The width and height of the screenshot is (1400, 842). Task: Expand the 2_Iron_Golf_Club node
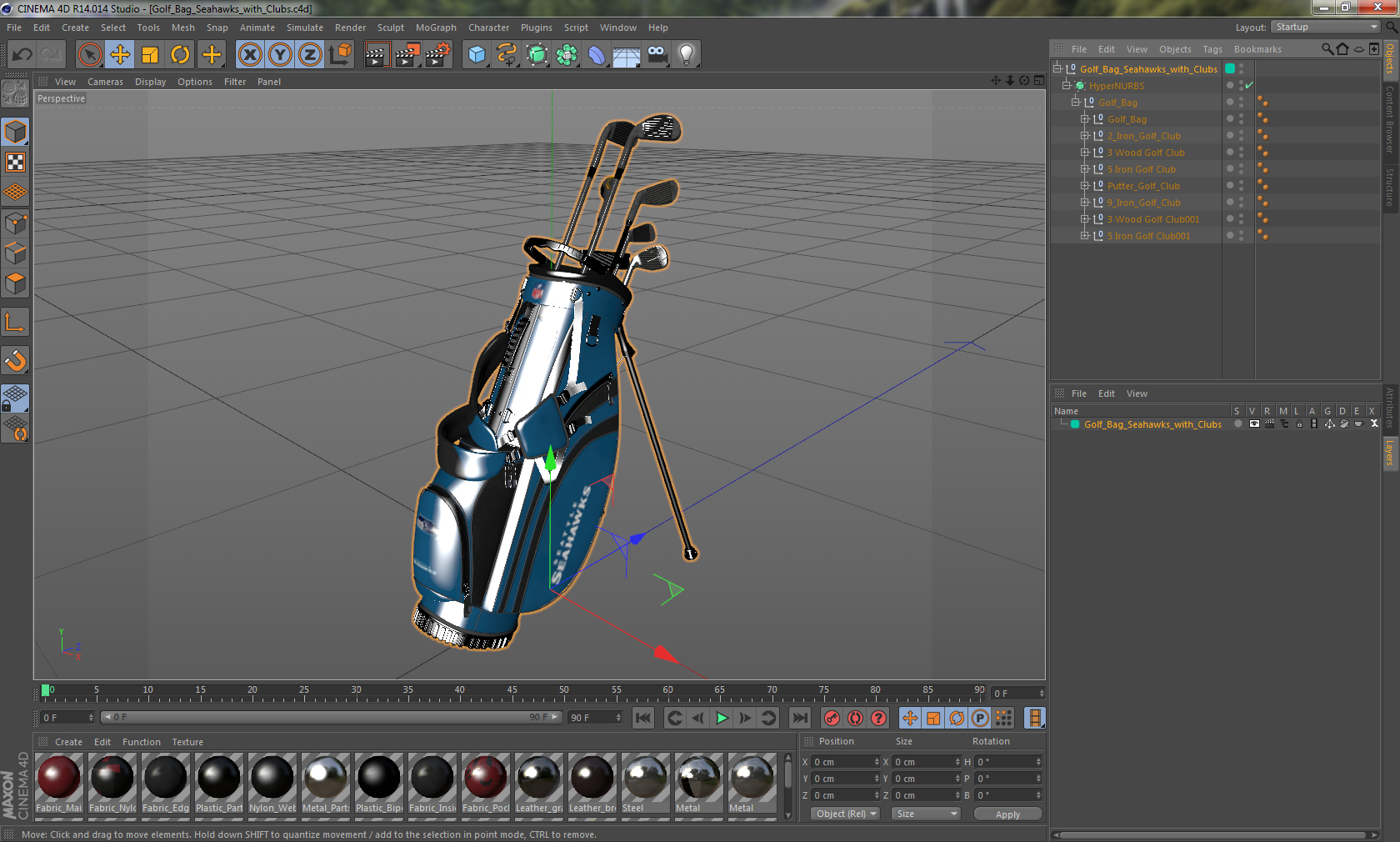(x=1085, y=135)
